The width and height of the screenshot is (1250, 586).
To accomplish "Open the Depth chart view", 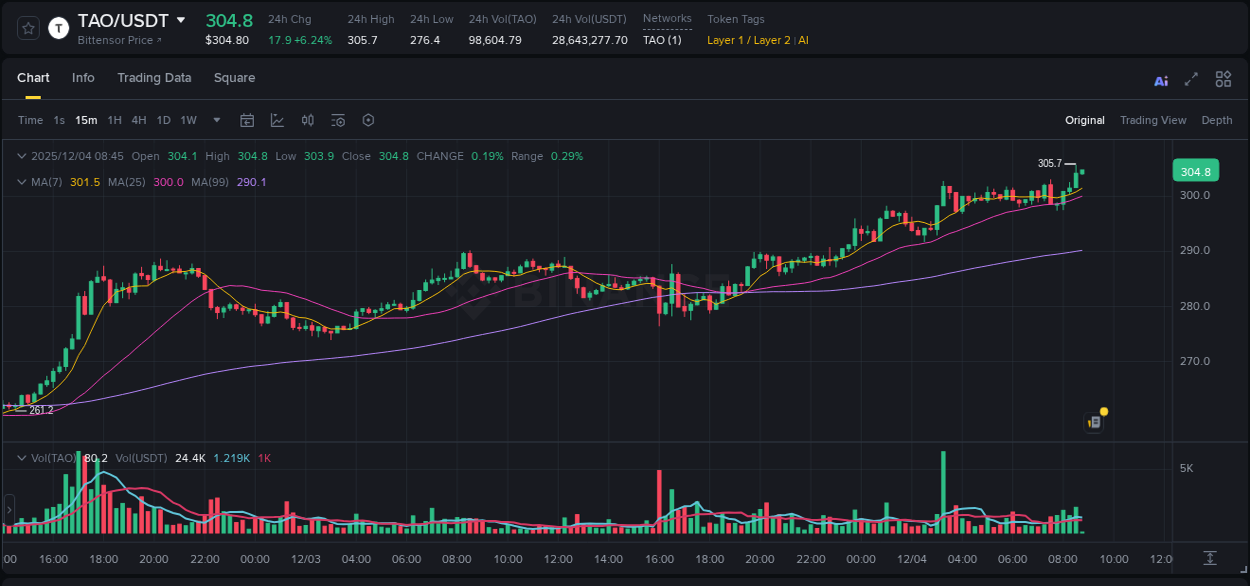I will (1217, 120).
